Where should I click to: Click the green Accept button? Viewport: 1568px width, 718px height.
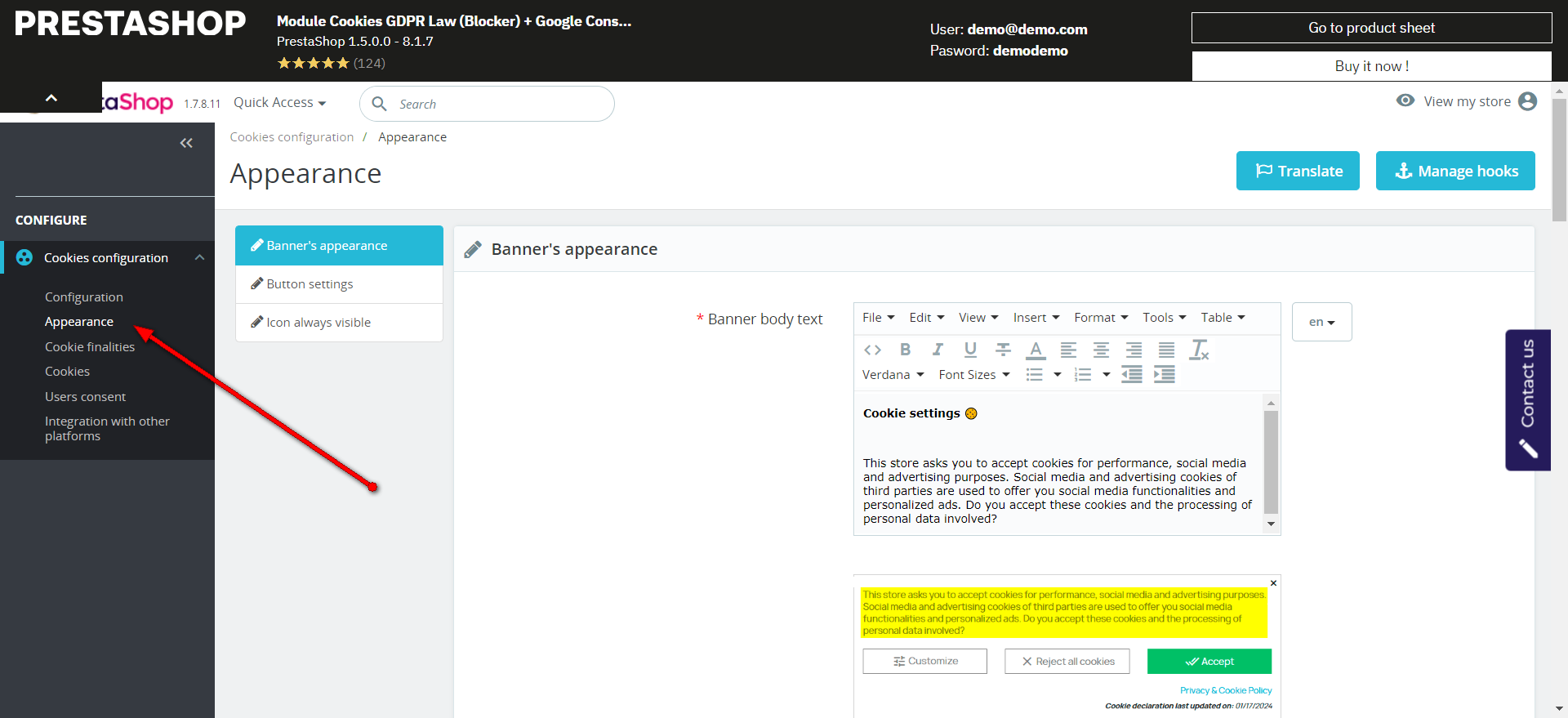tap(1209, 661)
